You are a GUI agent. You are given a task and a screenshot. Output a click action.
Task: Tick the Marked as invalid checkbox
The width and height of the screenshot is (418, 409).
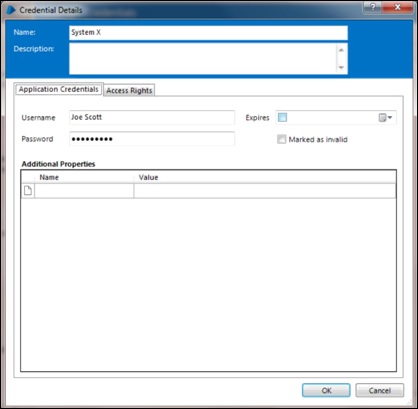tap(282, 139)
